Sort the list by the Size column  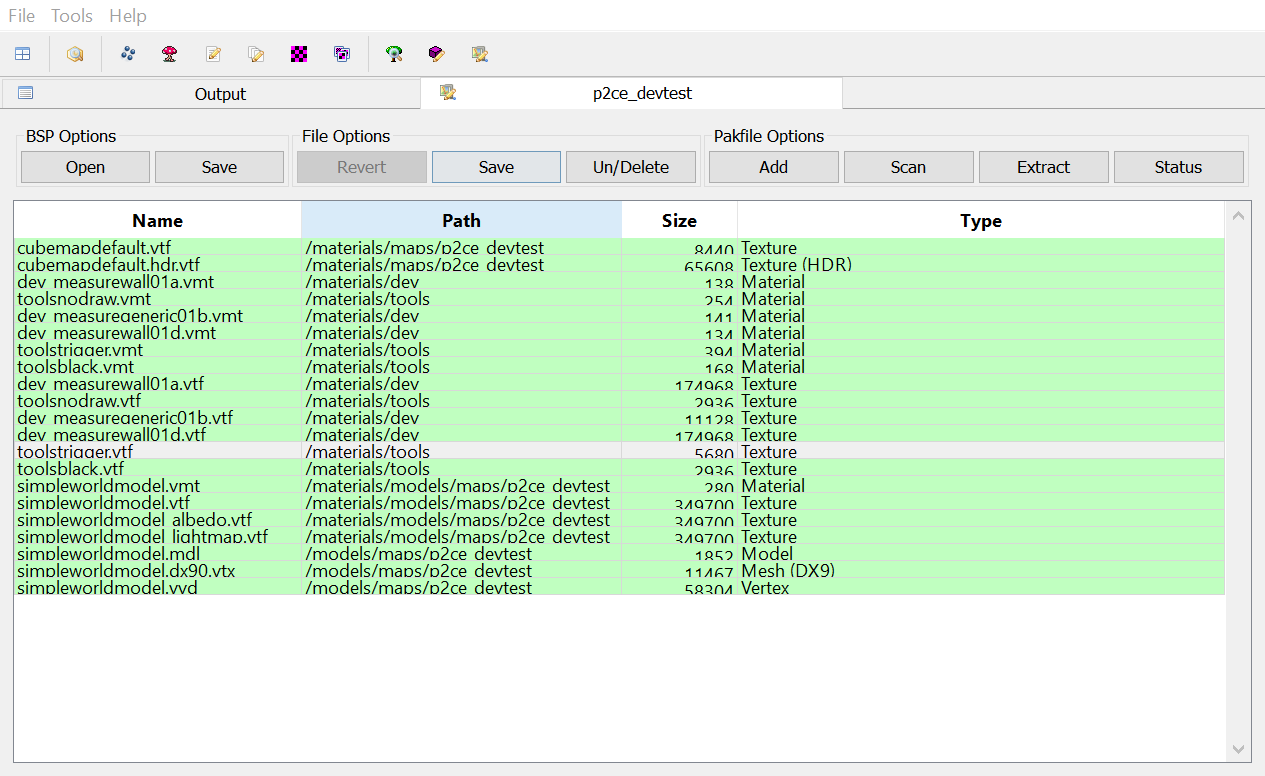coord(679,220)
